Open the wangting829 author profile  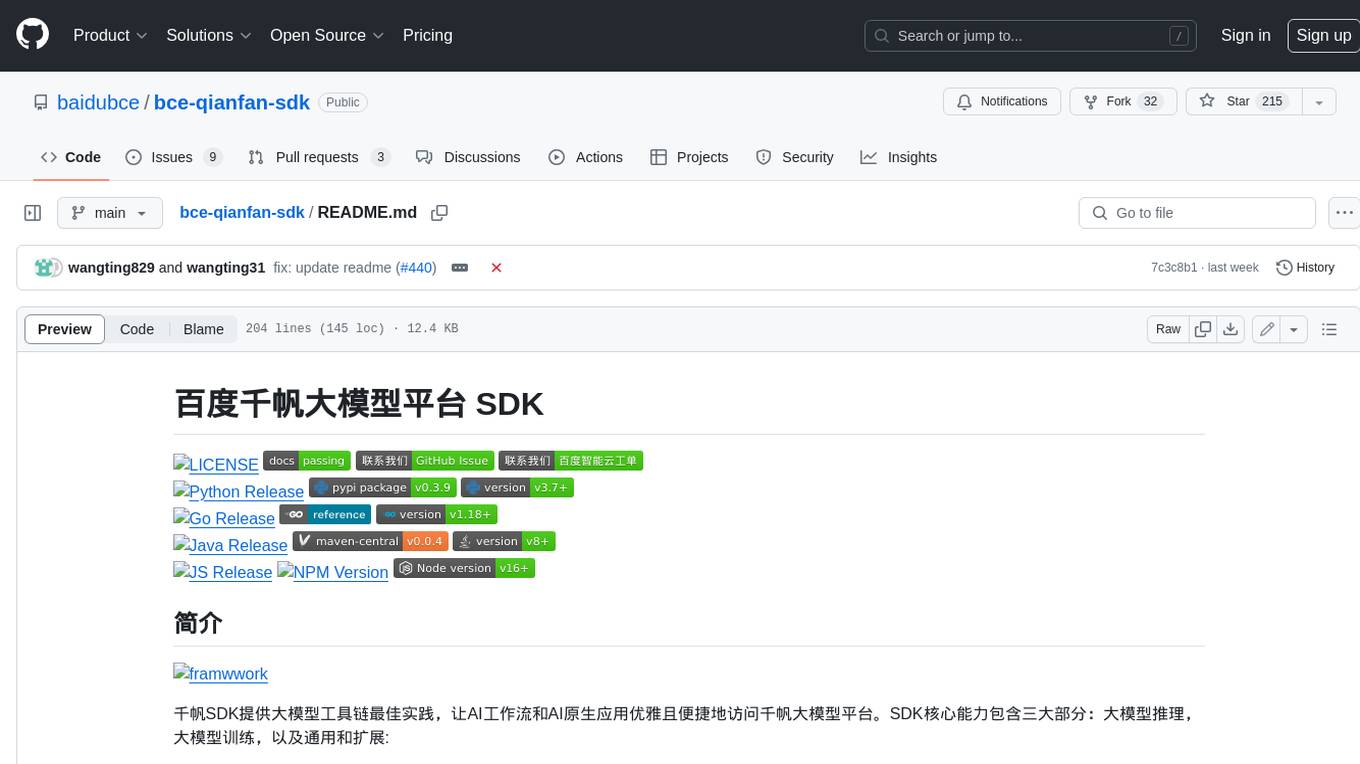coord(111,268)
